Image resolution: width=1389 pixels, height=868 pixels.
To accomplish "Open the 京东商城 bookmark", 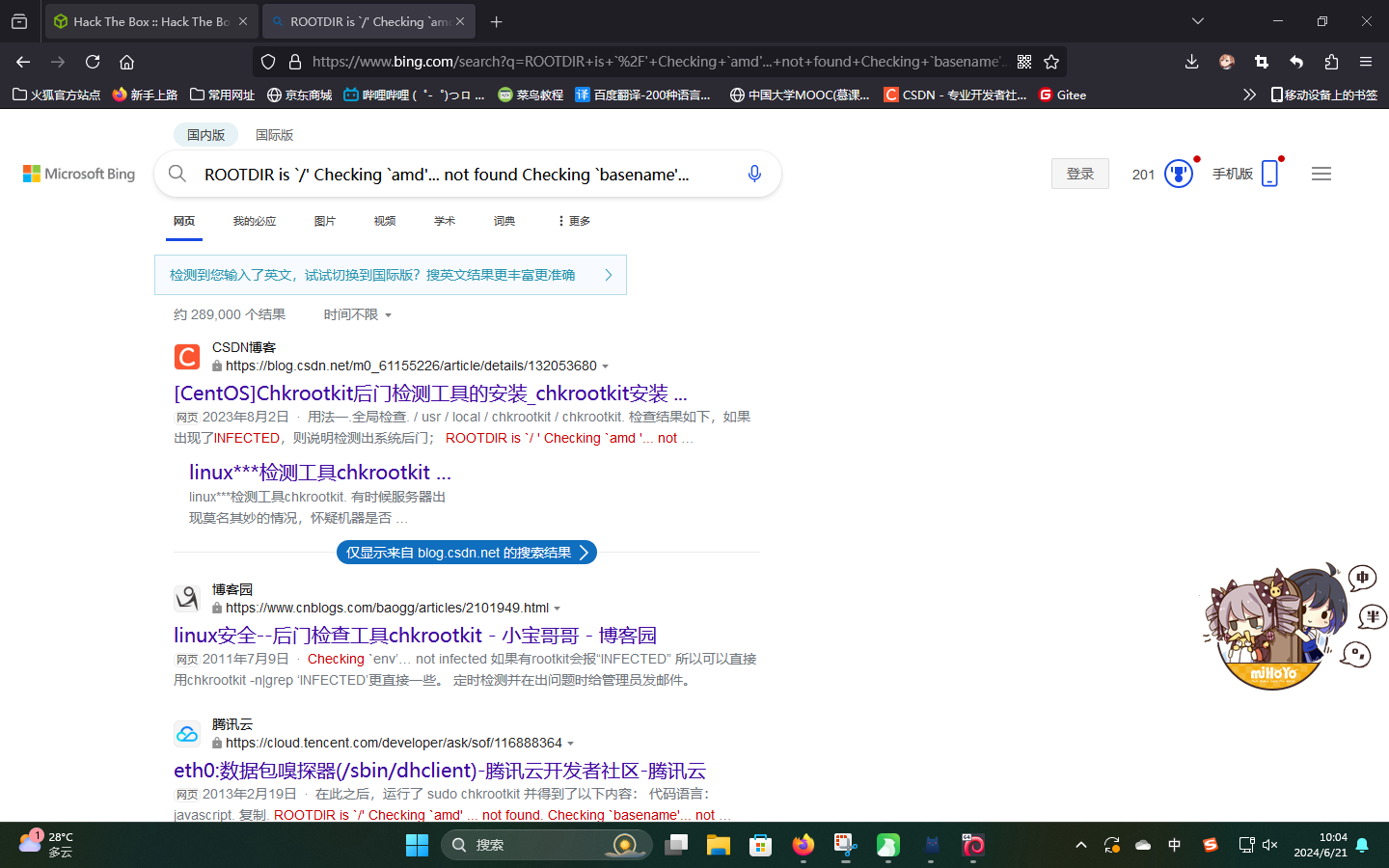I will point(299,95).
